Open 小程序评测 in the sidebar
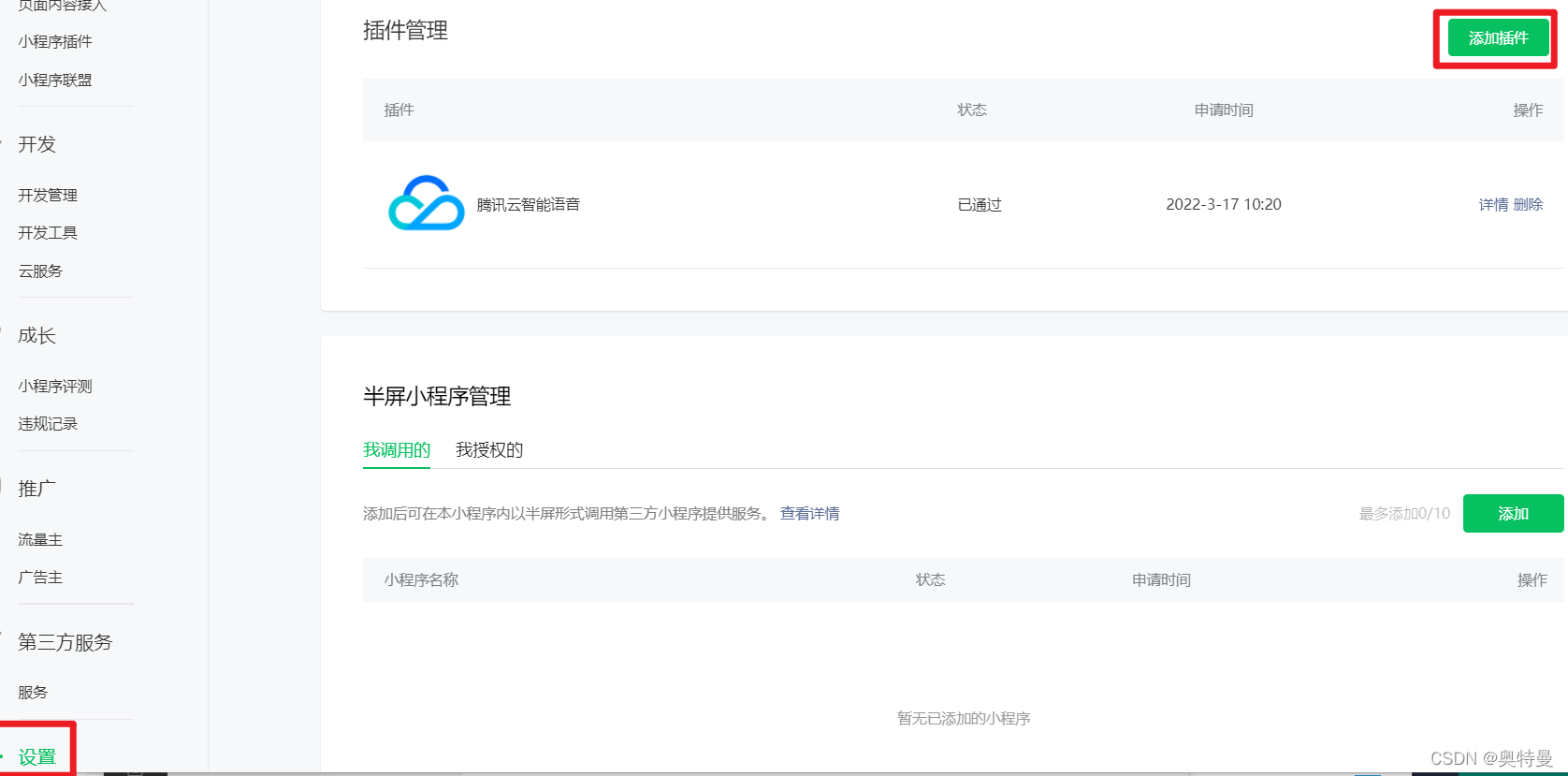 tap(55, 386)
